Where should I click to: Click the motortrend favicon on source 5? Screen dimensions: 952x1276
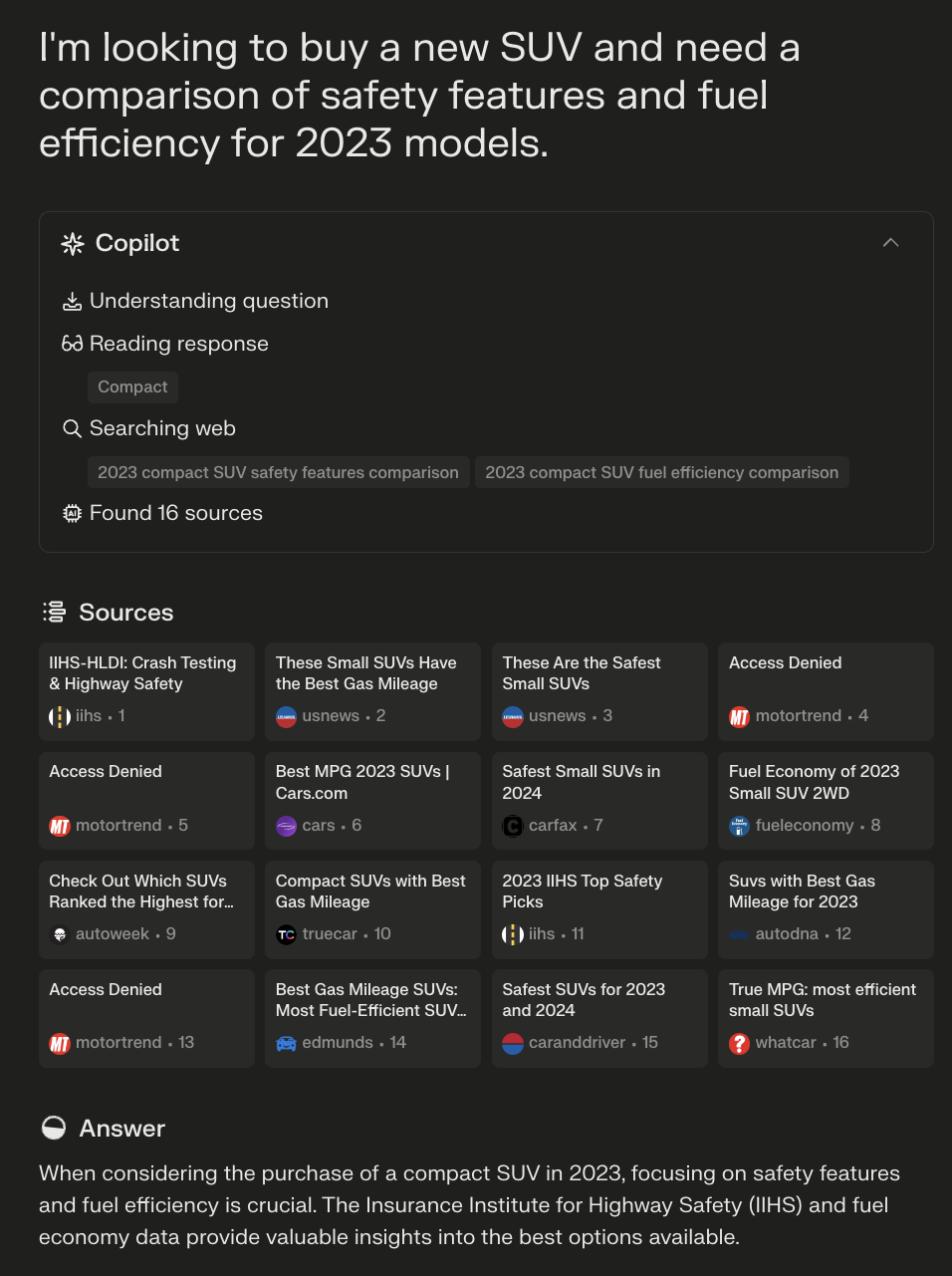tap(60, 826)
